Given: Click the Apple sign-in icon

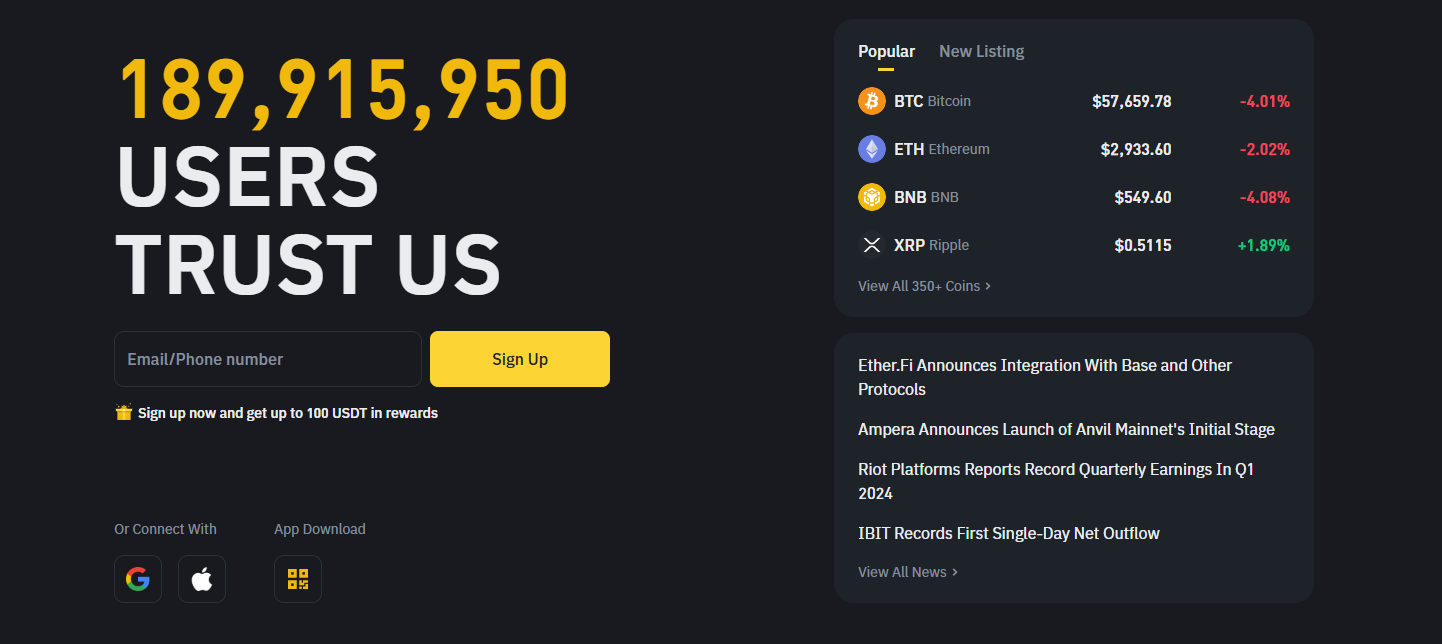Looking at the screenshot, I should (x=202, y=579).
